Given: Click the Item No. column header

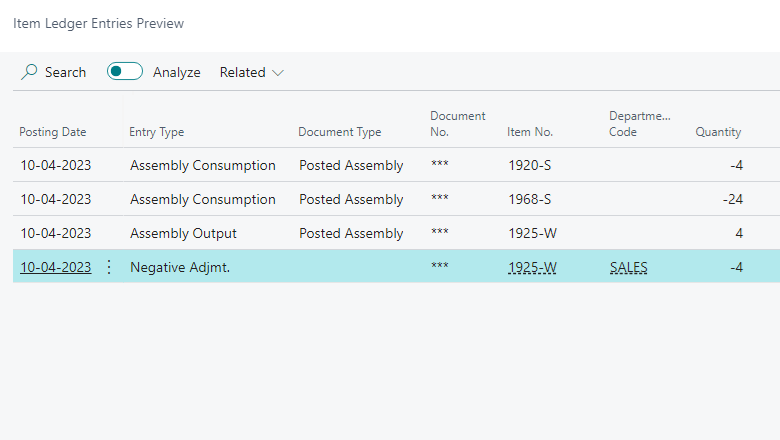Looking at the screenshot, I should click(x=530, y=132).
